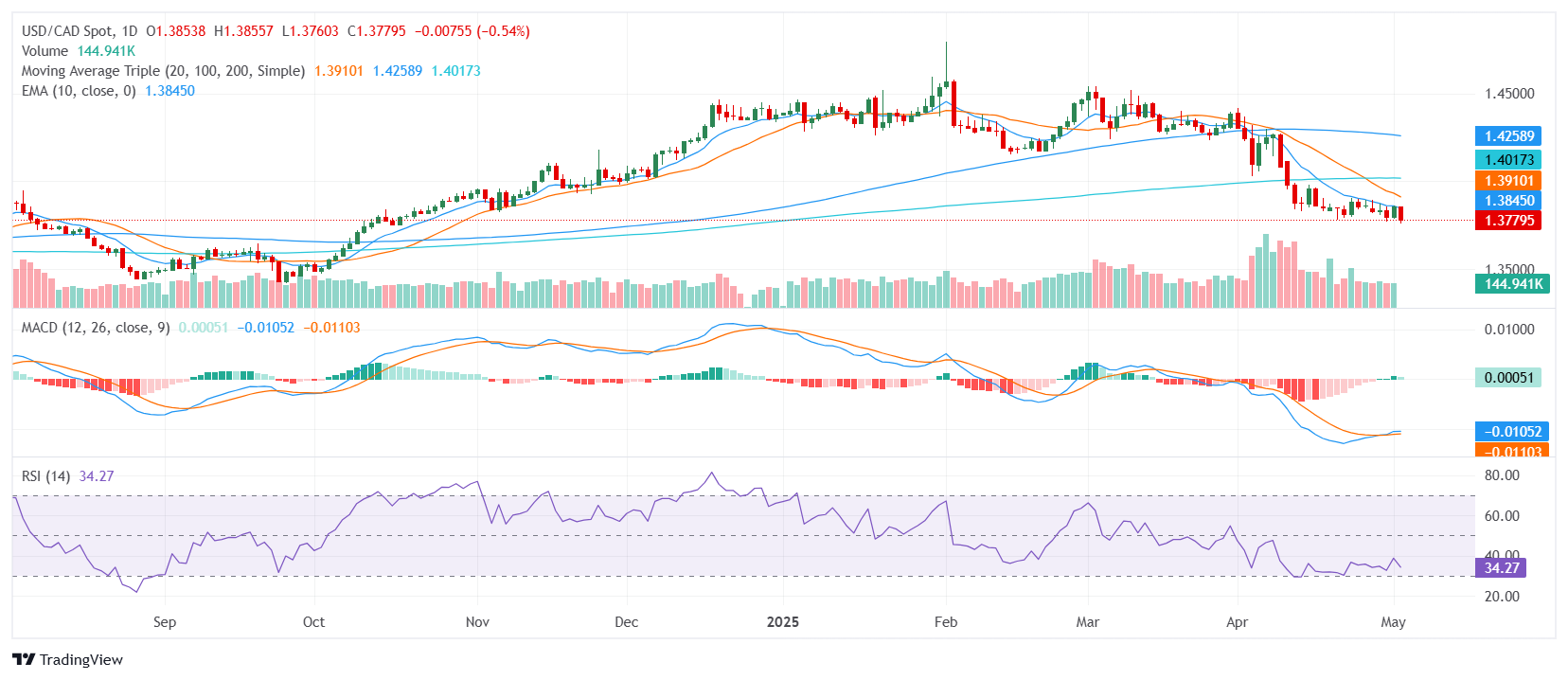Click the red -0.54% change value
This screenshot has height=680, width=1568.
503,31
